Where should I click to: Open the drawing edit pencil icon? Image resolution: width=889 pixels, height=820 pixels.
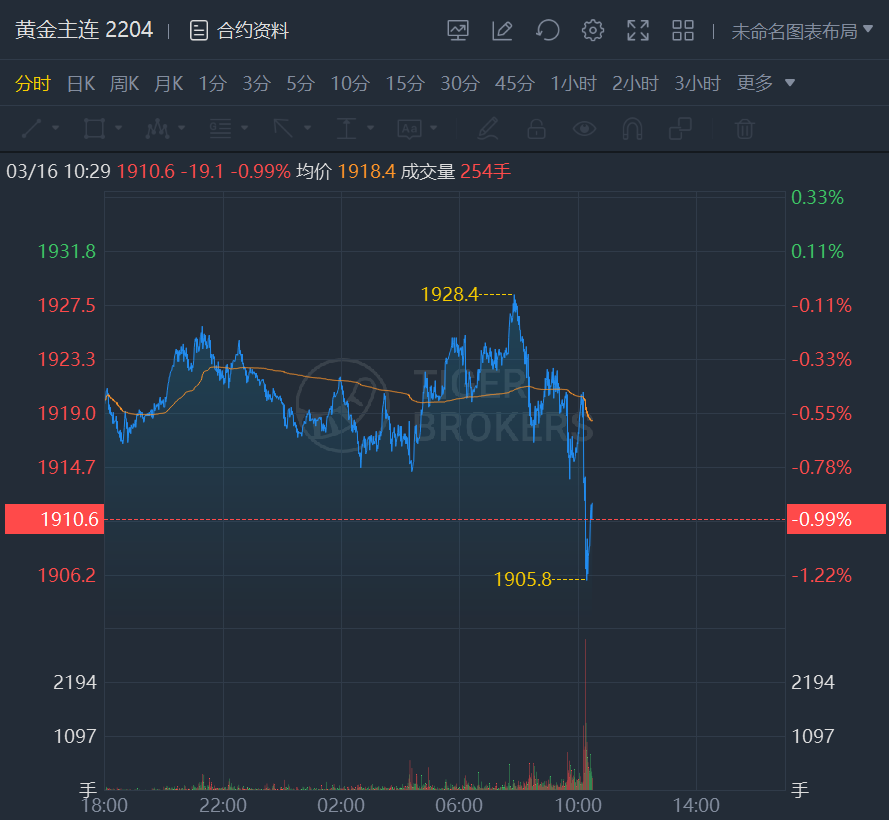click(502, 31)
